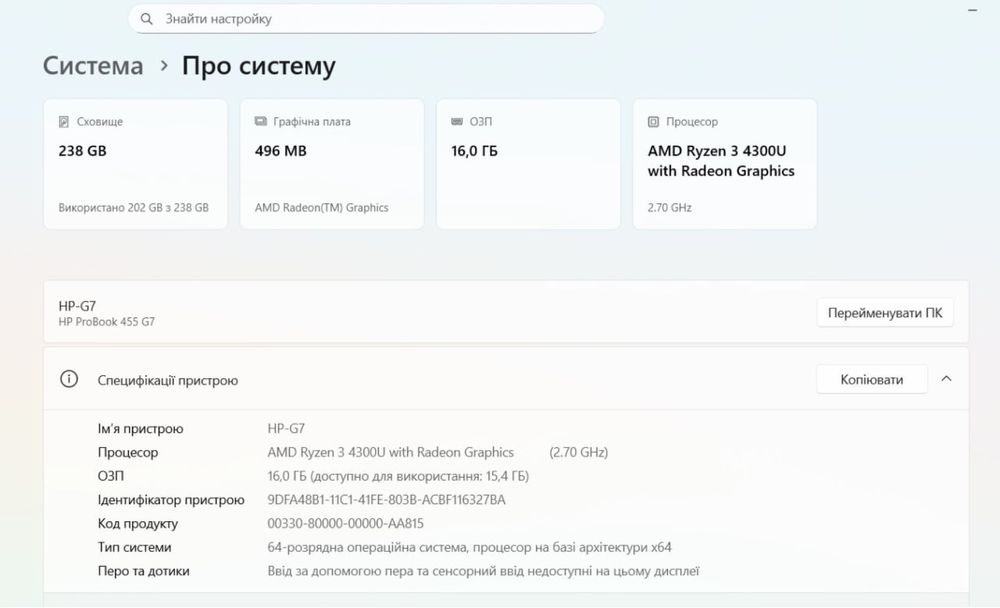The height and width of the screenshot is (608, 1000).
Task: Click the Графічна плата card icon
Action: [x=260, y=122]
